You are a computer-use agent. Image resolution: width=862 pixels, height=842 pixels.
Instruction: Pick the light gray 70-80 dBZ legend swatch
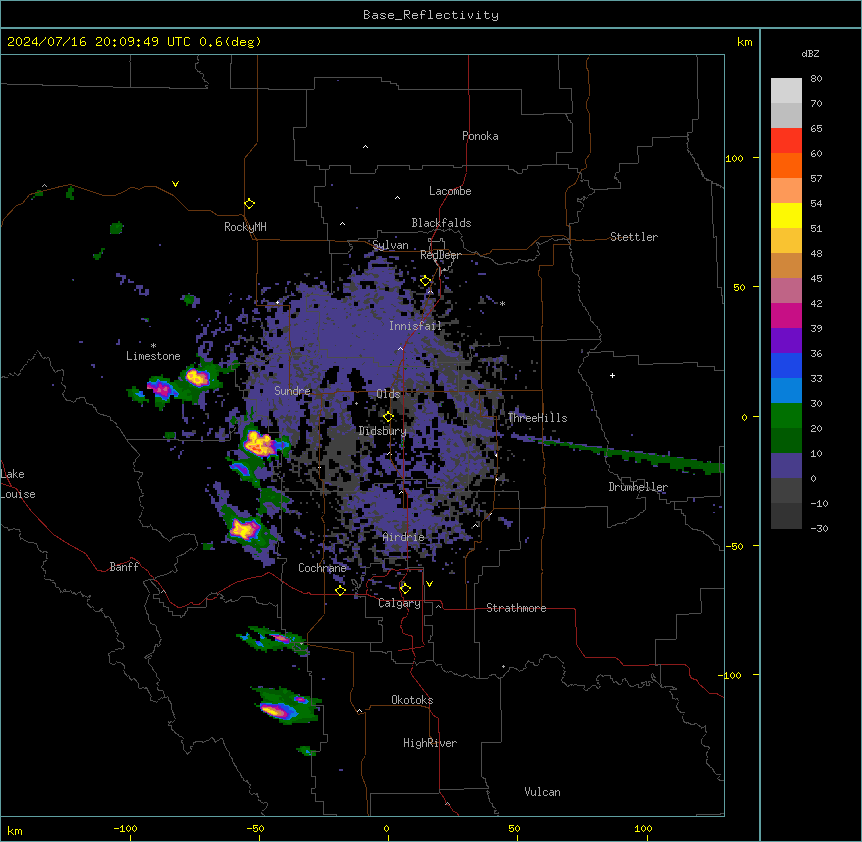pos(786,91)
